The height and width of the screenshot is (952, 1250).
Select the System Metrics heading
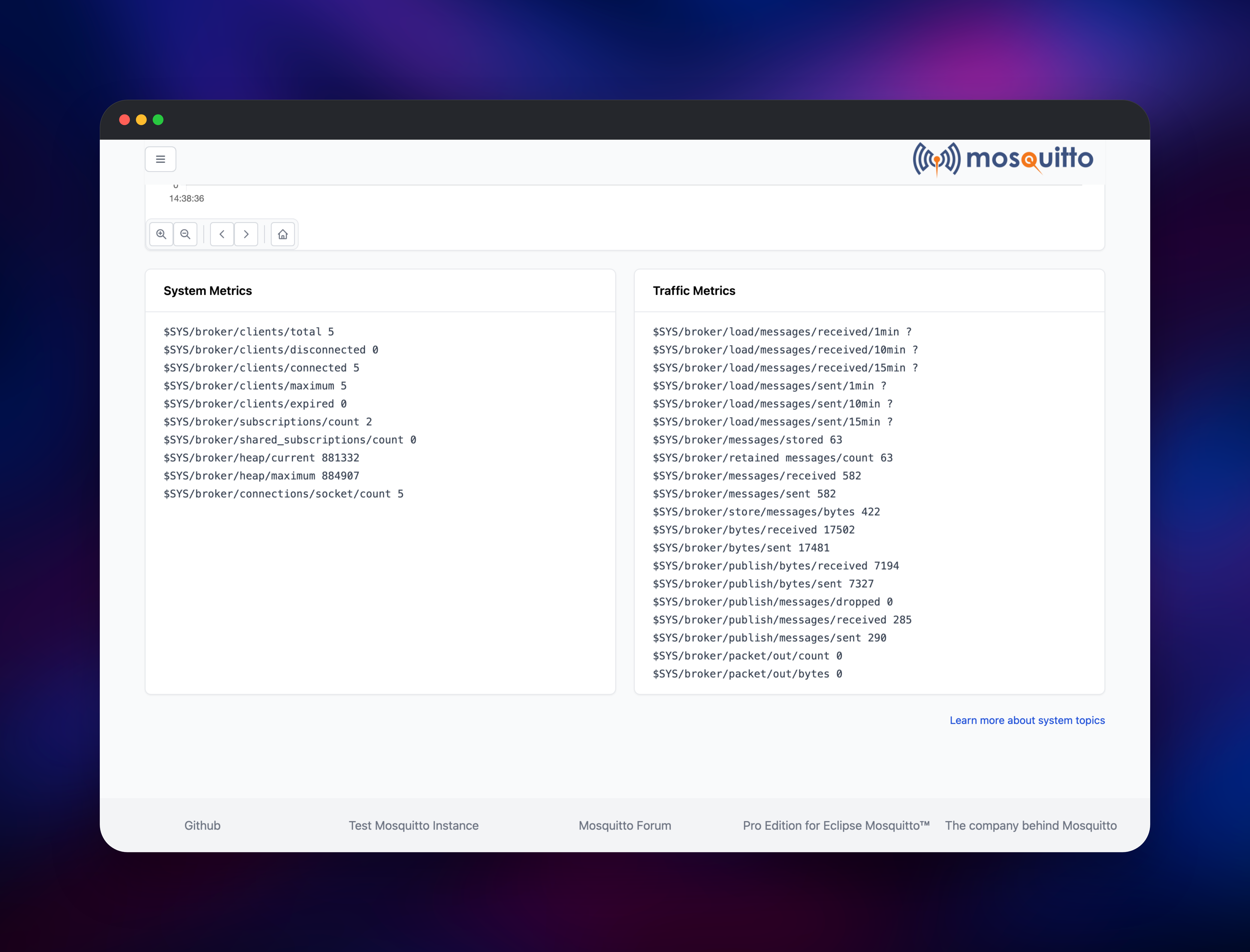208,291
